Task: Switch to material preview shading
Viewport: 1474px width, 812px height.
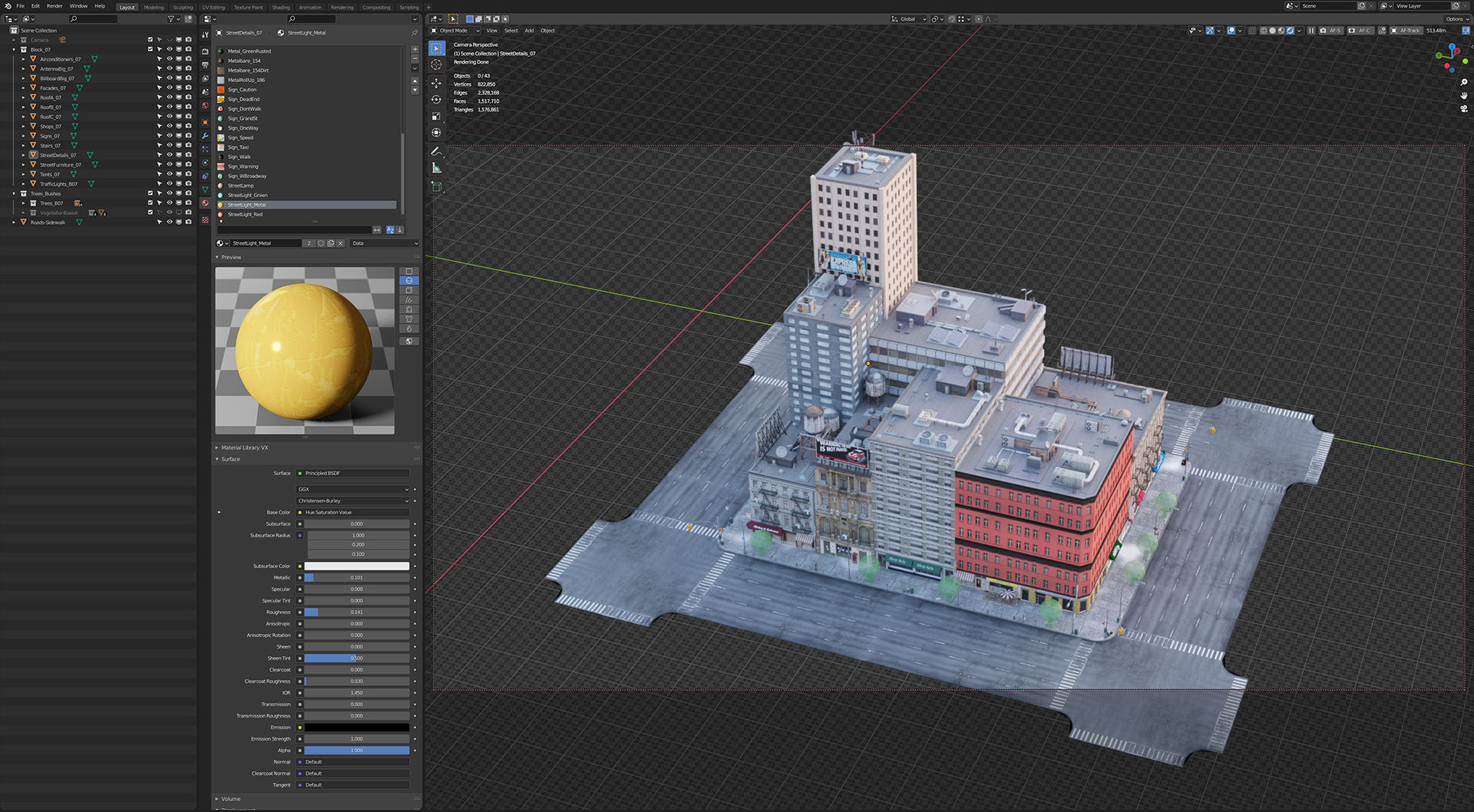Action: pyautogui.click(x=1281, y=31)
